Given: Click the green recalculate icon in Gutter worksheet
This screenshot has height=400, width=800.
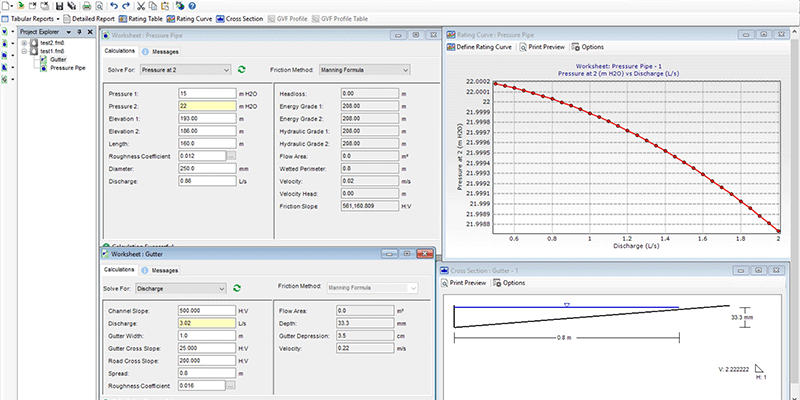Looking at the screenshot, I should pos(236,287).
